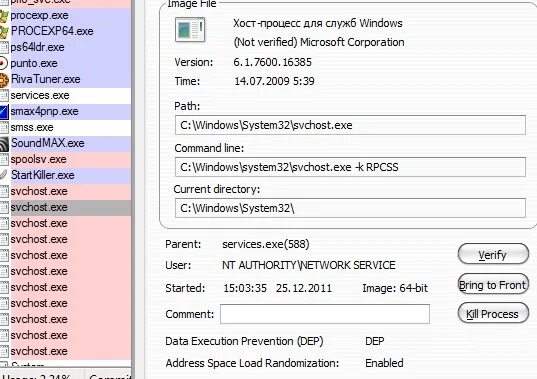The height and width of the screenshot is (379, 537).
Task: Click the Comment input field
Action: click(x=325, y=314)
